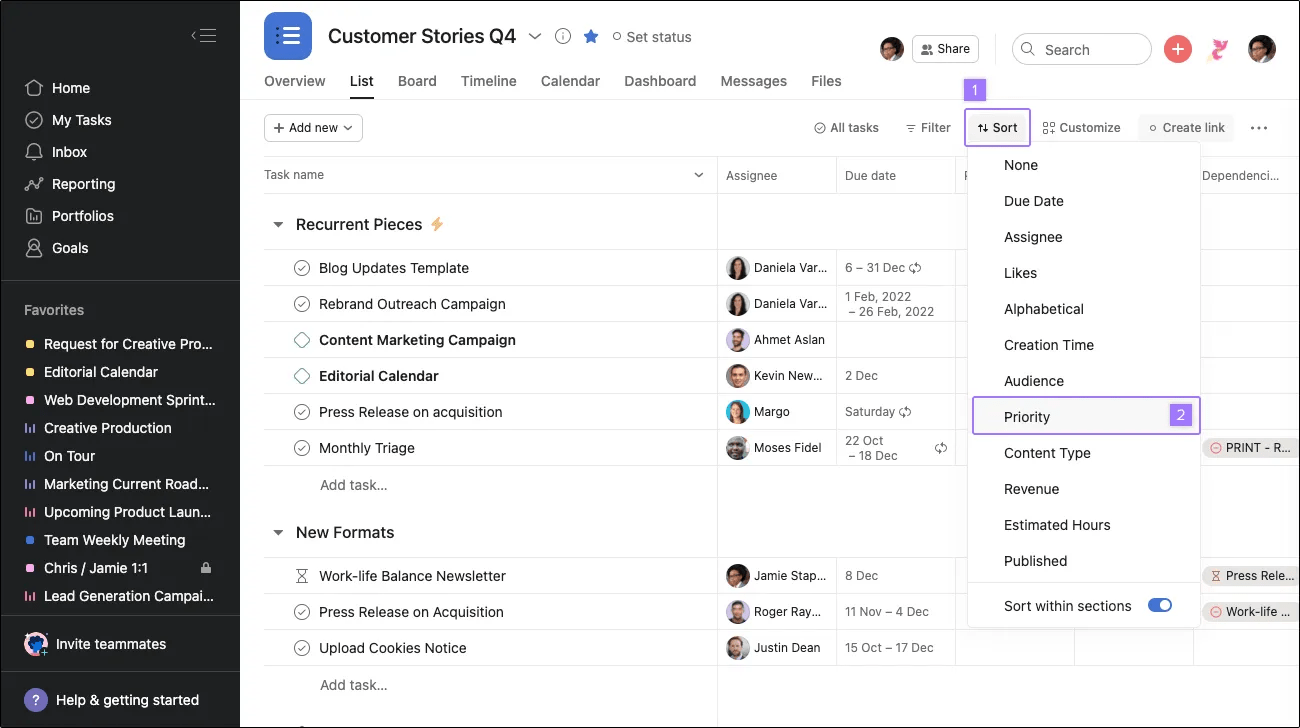Unfavorite the project via star icon

590,36
